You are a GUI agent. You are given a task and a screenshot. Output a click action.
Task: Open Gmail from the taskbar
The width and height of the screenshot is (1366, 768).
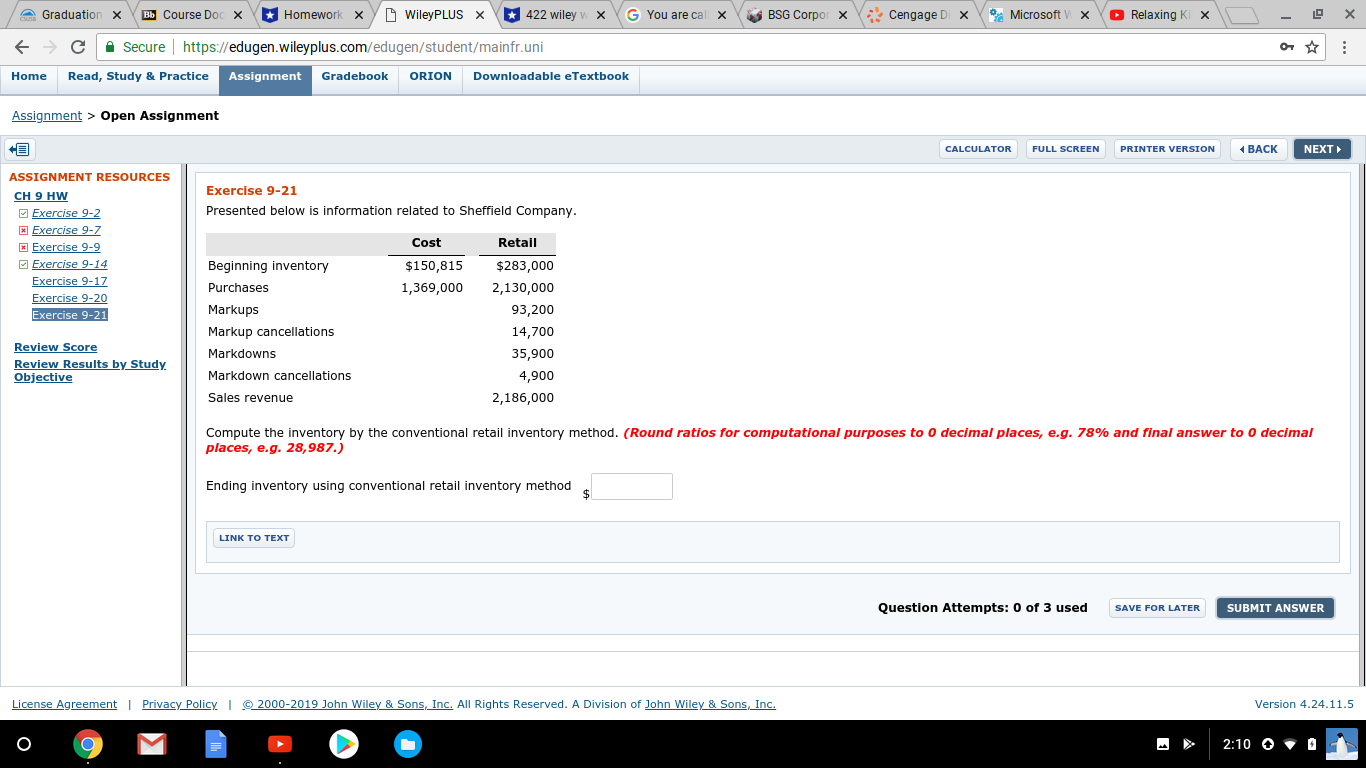coord(152,744)
